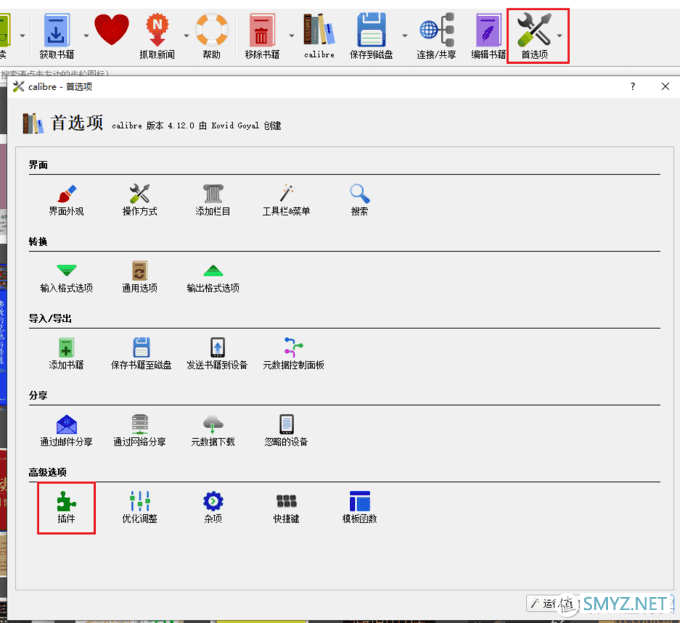Open 杂项 (Miscellaneous) settings

pos(213,507)
